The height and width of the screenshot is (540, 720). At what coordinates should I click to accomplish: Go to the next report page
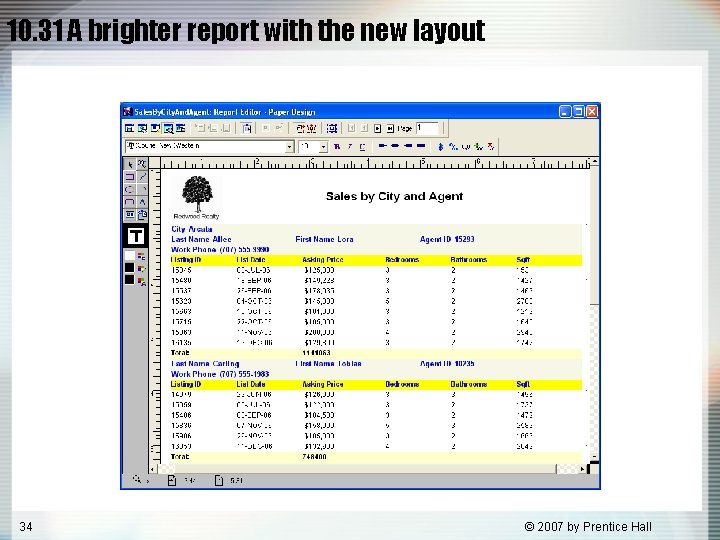pos(377,129)
